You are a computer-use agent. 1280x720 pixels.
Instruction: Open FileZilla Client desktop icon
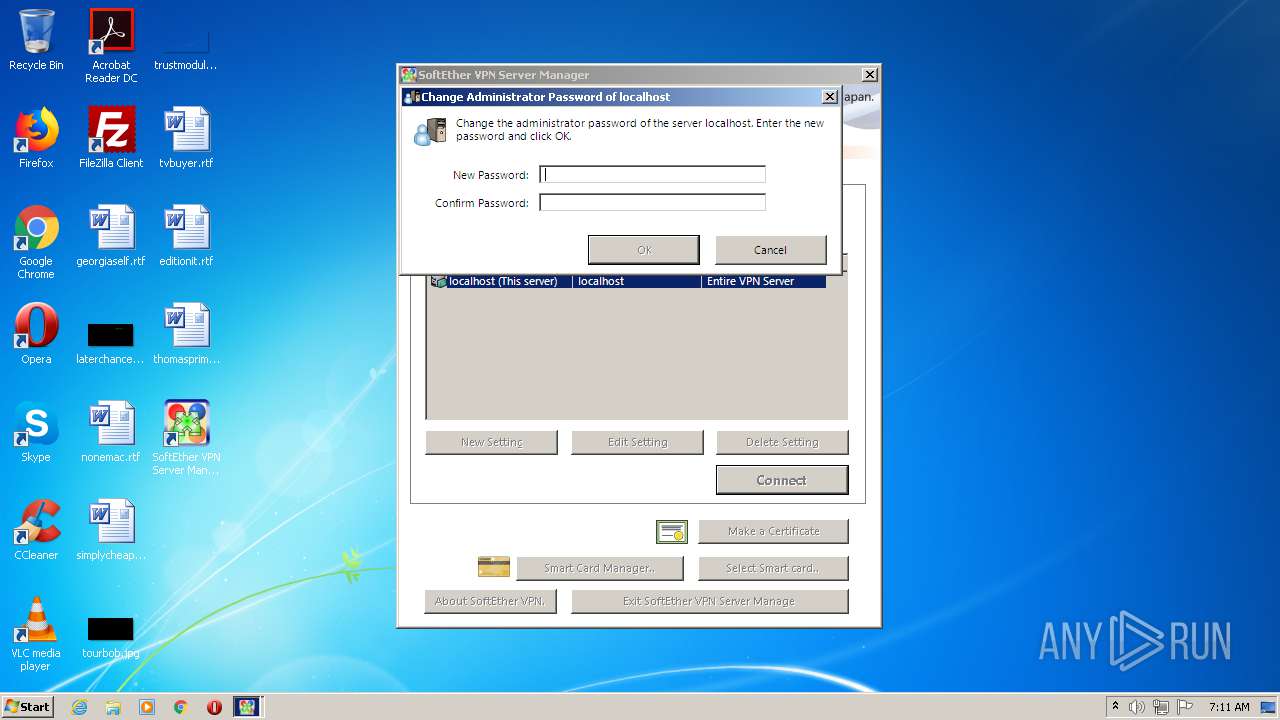click(111, 138)
